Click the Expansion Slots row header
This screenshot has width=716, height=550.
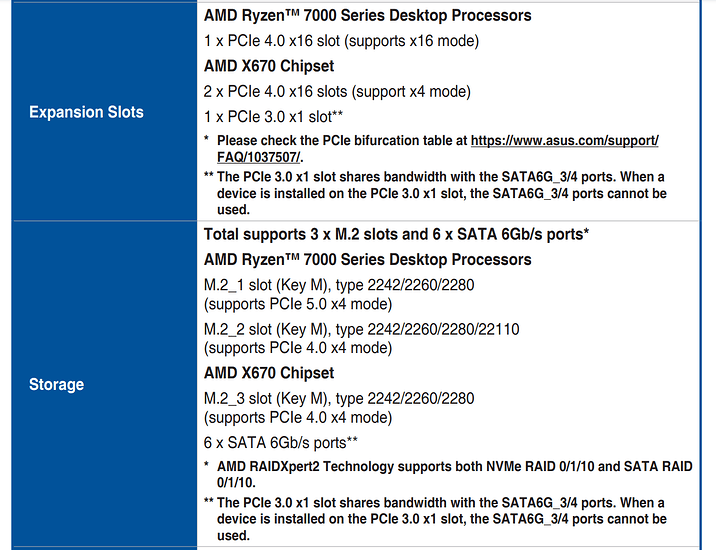point(86,112)
